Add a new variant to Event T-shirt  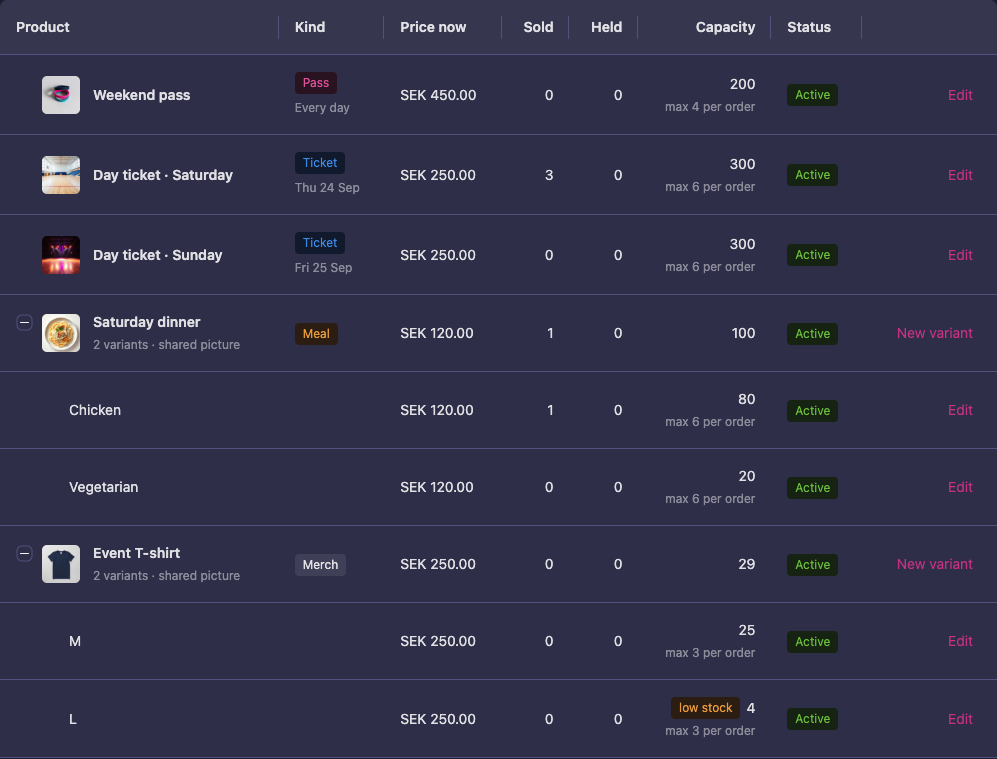935,564
